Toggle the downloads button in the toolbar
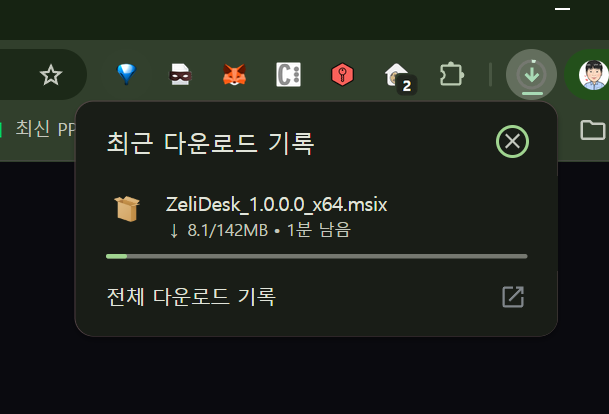 click(x=531, y=75)
